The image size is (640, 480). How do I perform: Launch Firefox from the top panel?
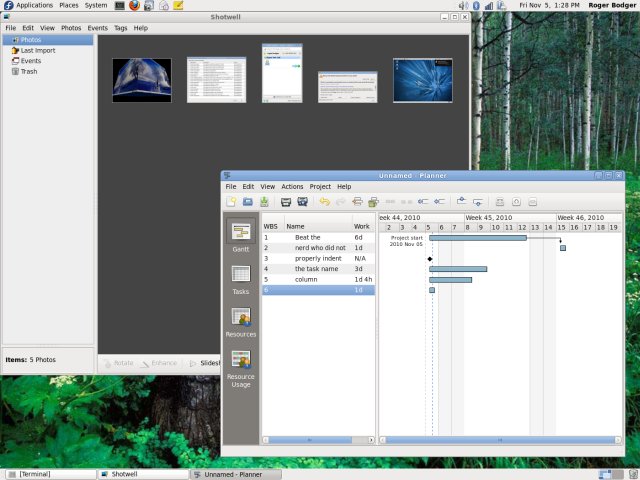(134, 6)
